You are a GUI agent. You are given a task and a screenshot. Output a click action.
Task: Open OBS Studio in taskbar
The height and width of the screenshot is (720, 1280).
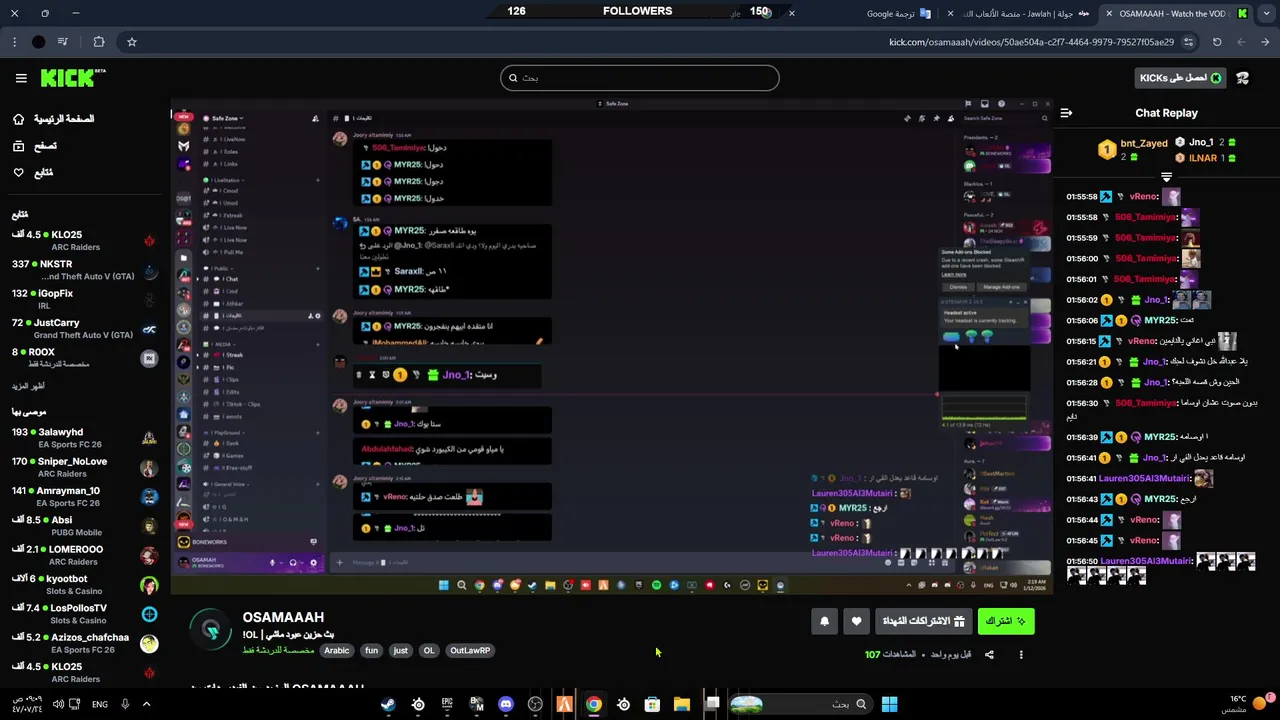click(x=535, y=704)
